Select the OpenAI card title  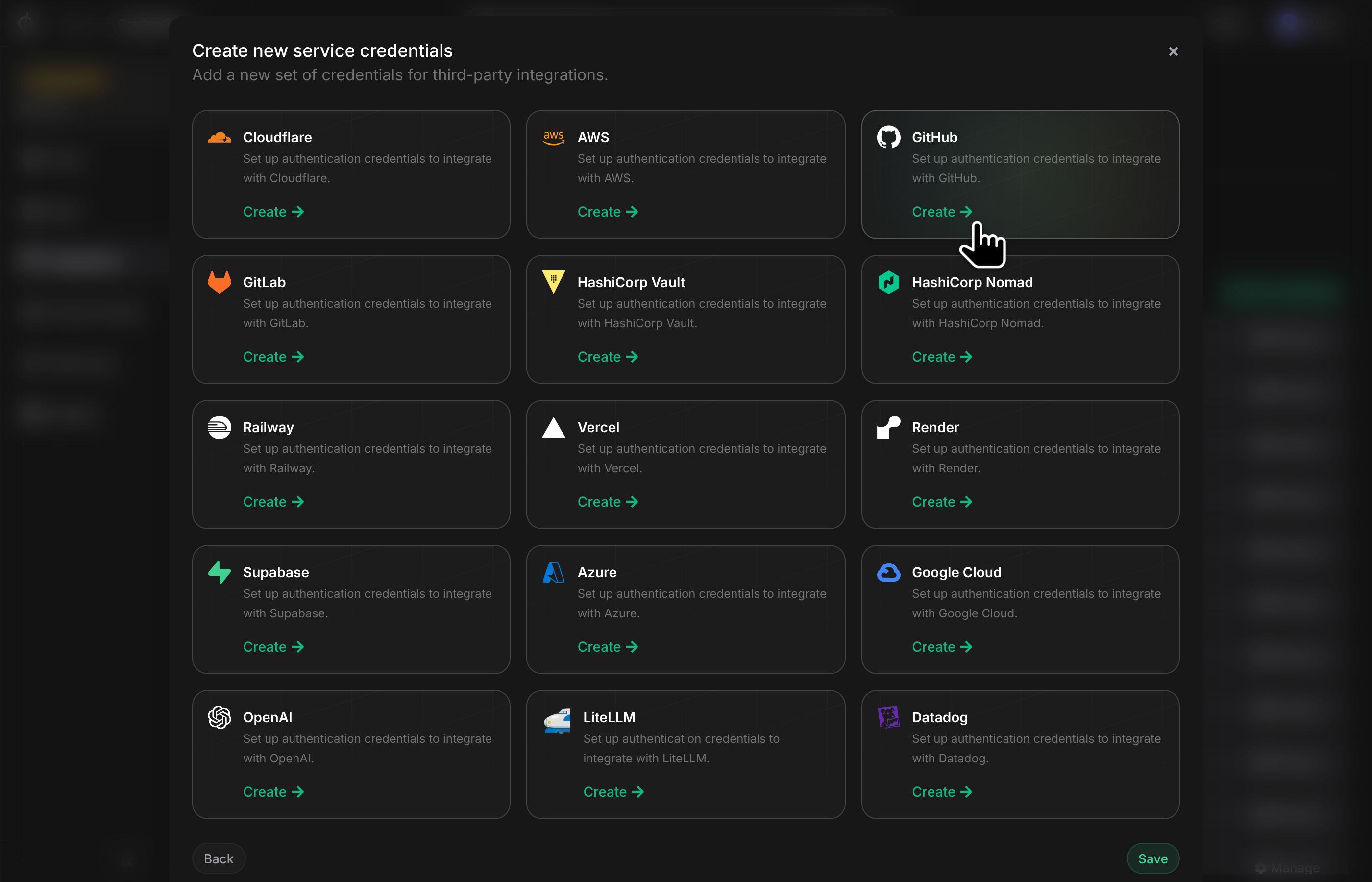click(268, 717)
